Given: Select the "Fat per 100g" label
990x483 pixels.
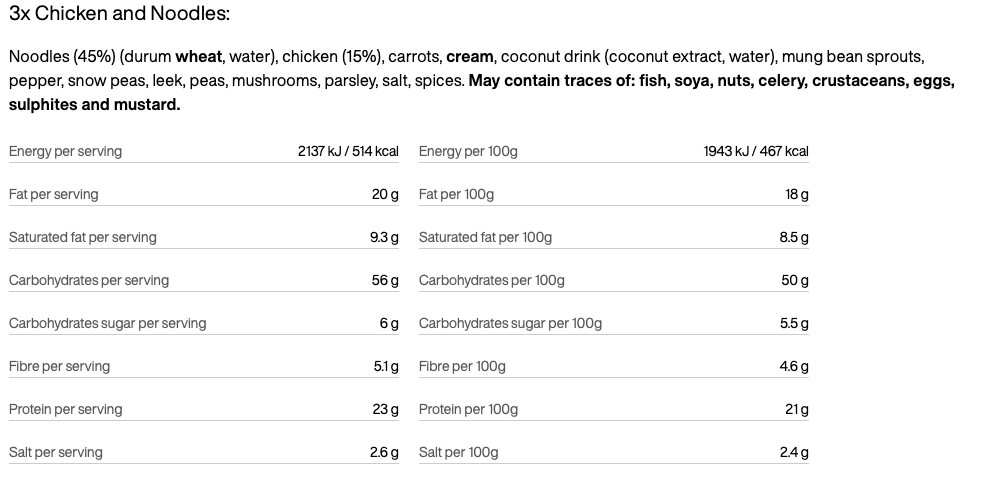Looking at the screenshot, I should pos(456,195).
